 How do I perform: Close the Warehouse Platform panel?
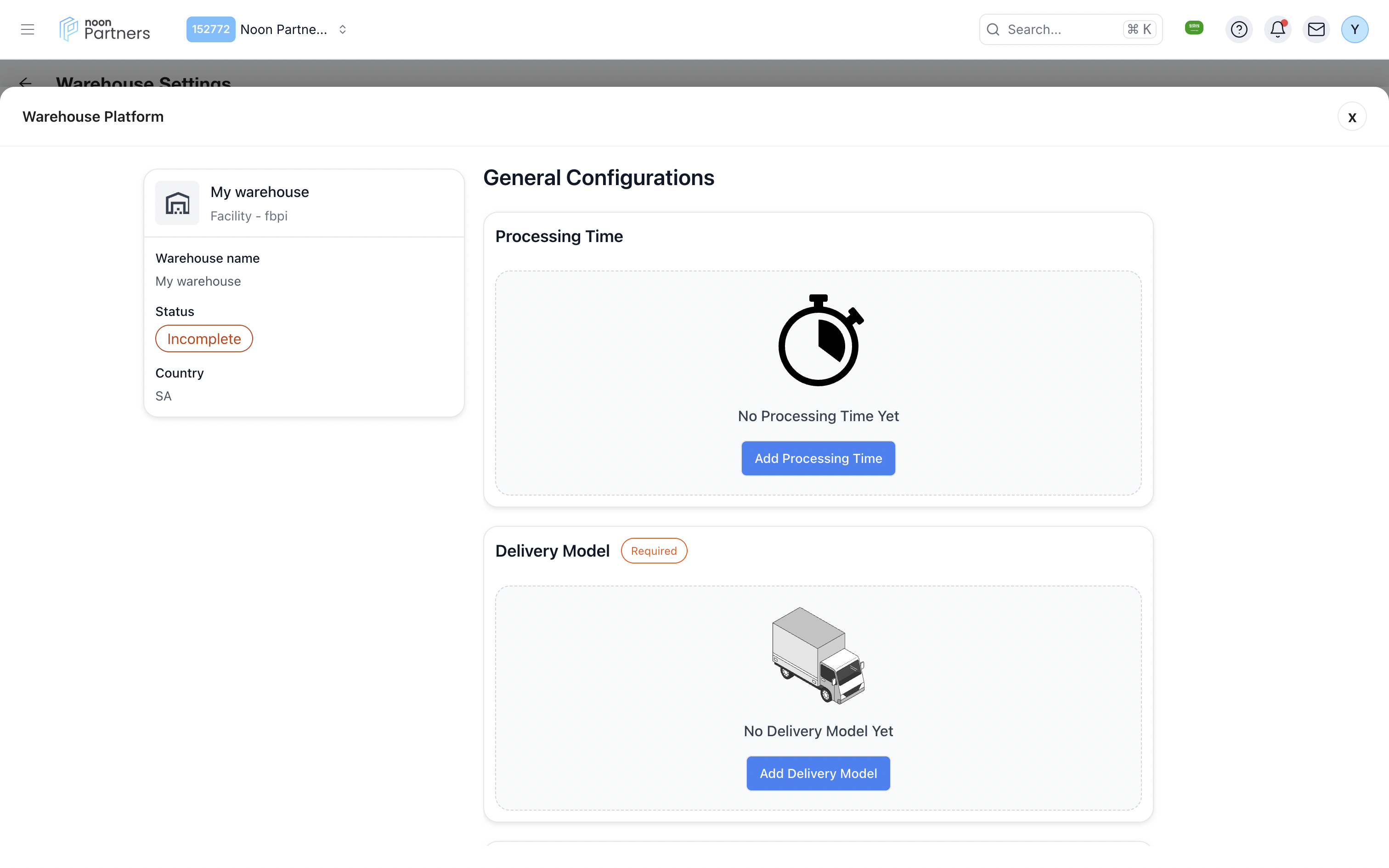pyautogui.click(x=1352, y=117)
